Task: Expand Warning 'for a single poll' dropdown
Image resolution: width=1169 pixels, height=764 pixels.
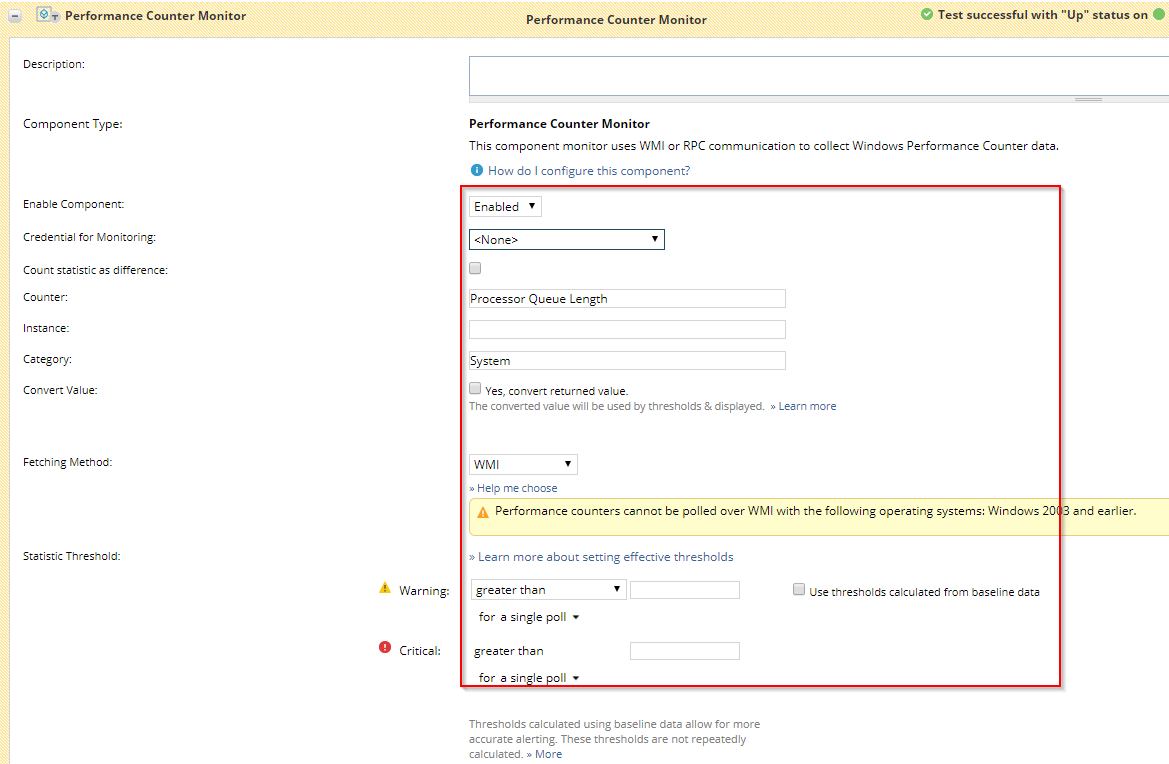Action: 529,617
